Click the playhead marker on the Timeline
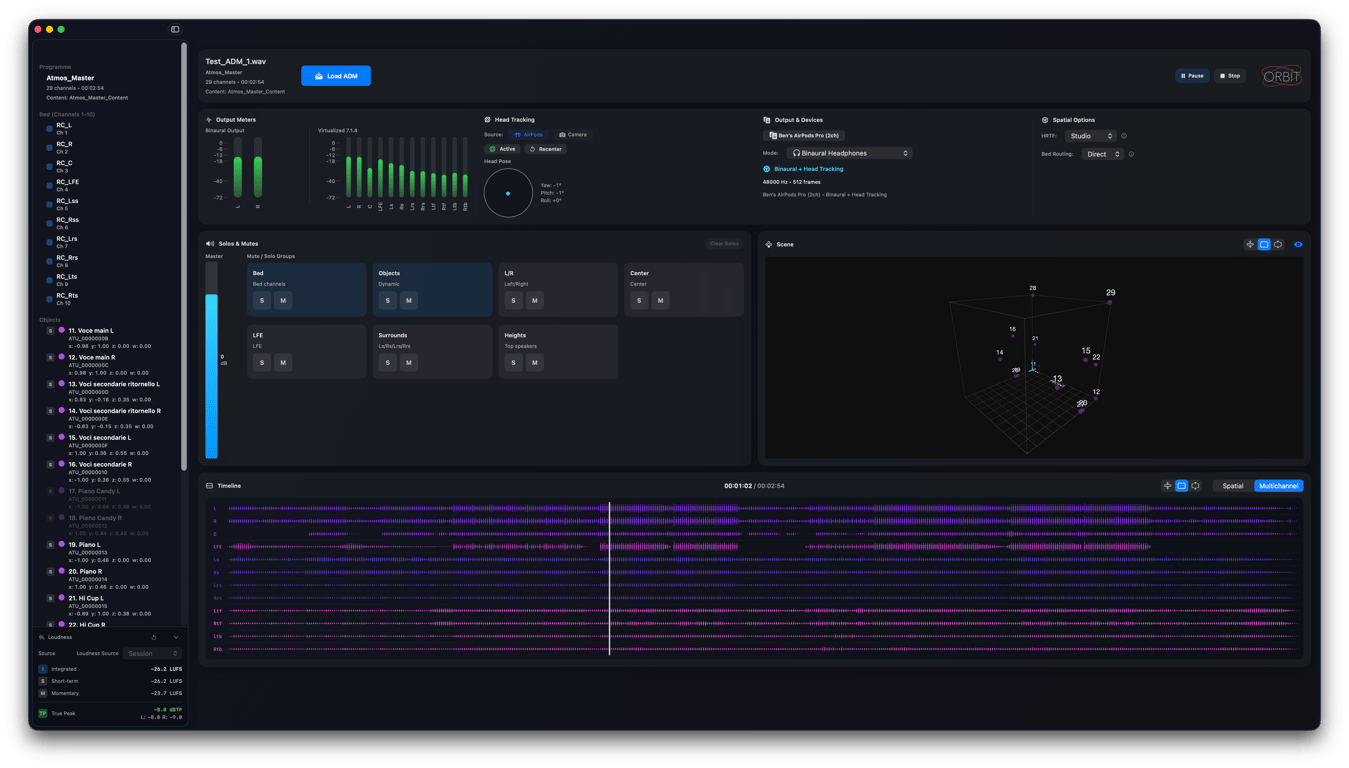 coord(610,575)
